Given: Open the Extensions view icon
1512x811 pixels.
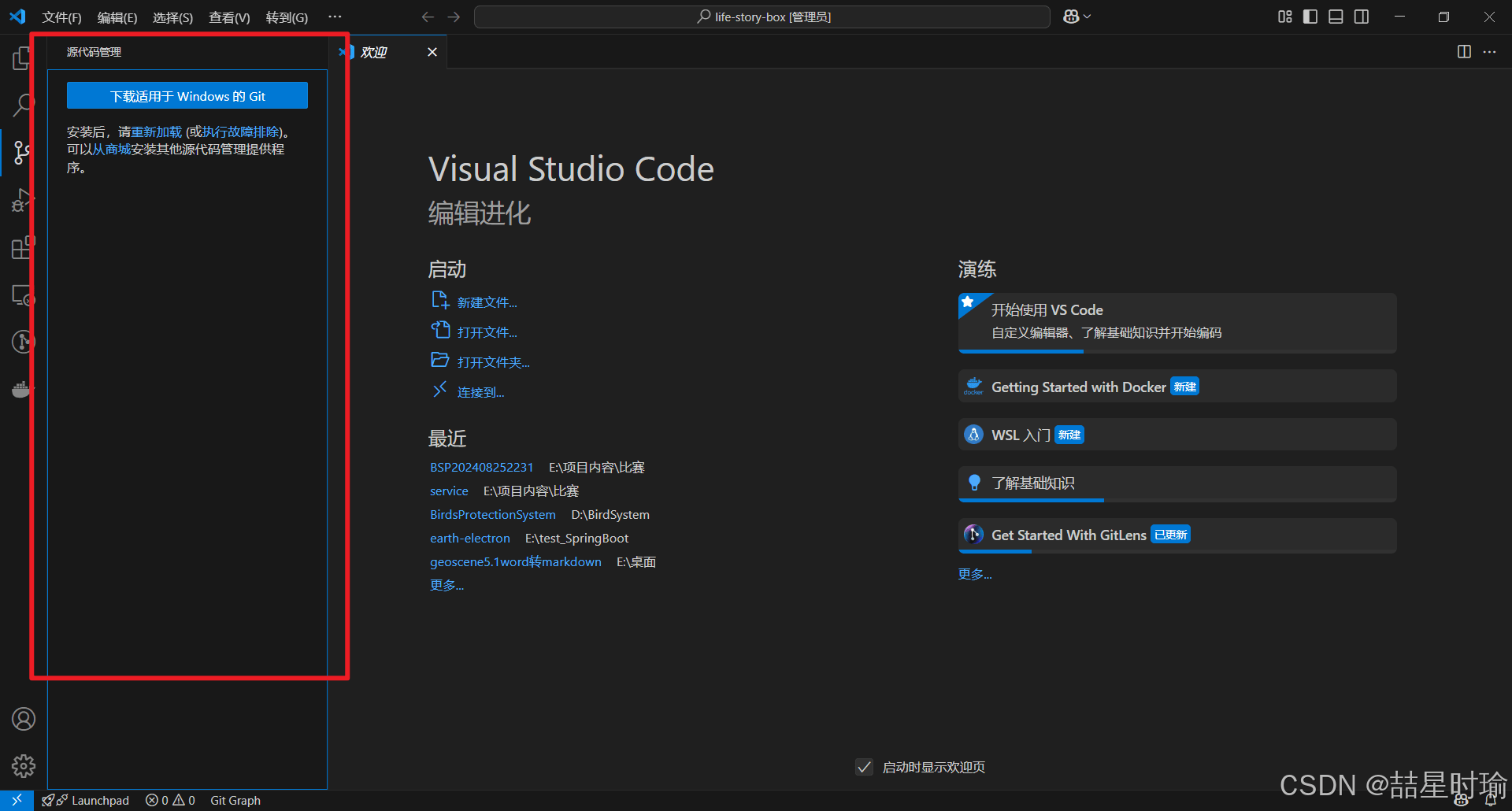Looking at the screenshot, I should click(x=22, y=248).
